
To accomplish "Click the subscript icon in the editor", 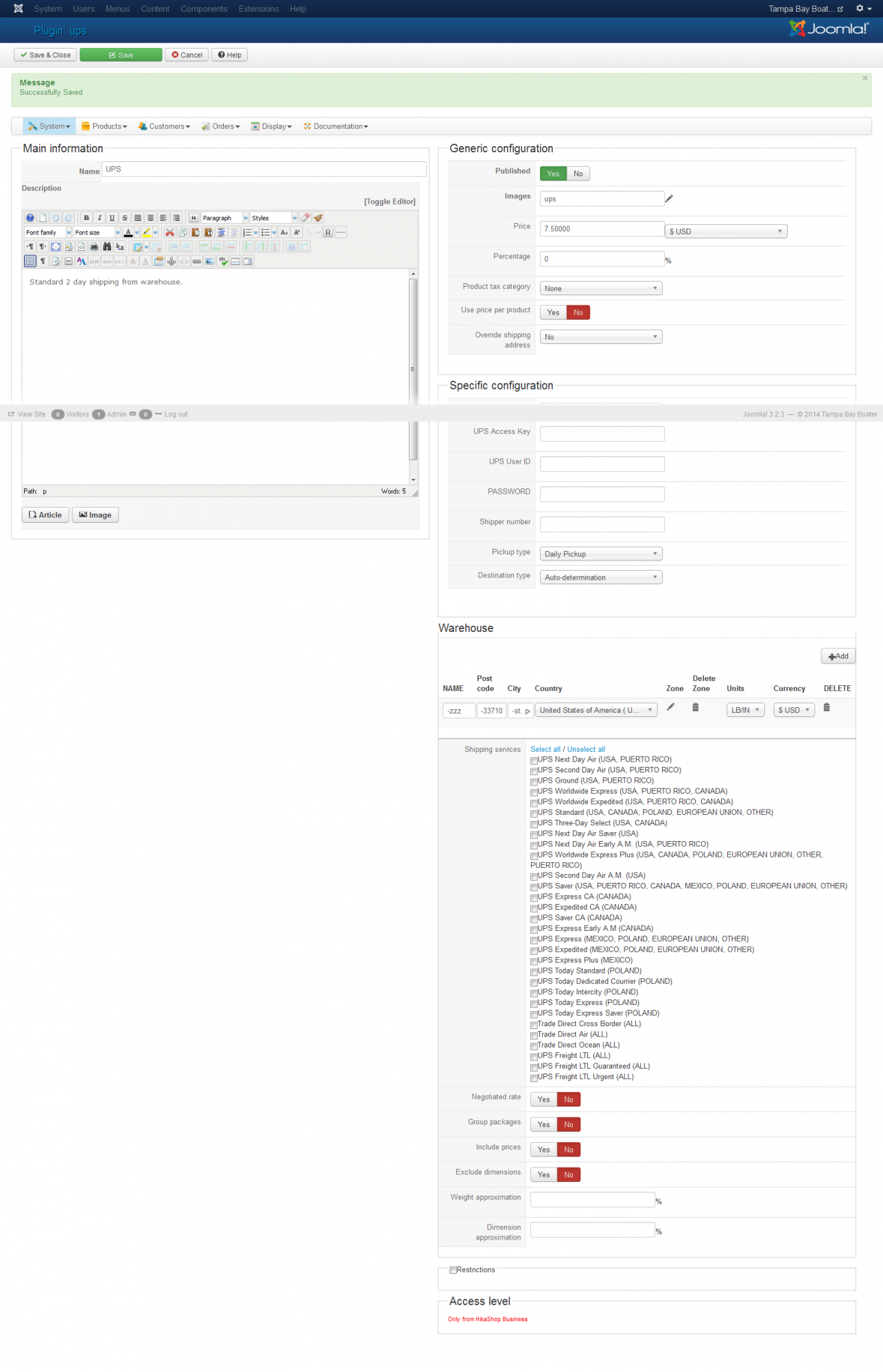I will coord(284,233).
